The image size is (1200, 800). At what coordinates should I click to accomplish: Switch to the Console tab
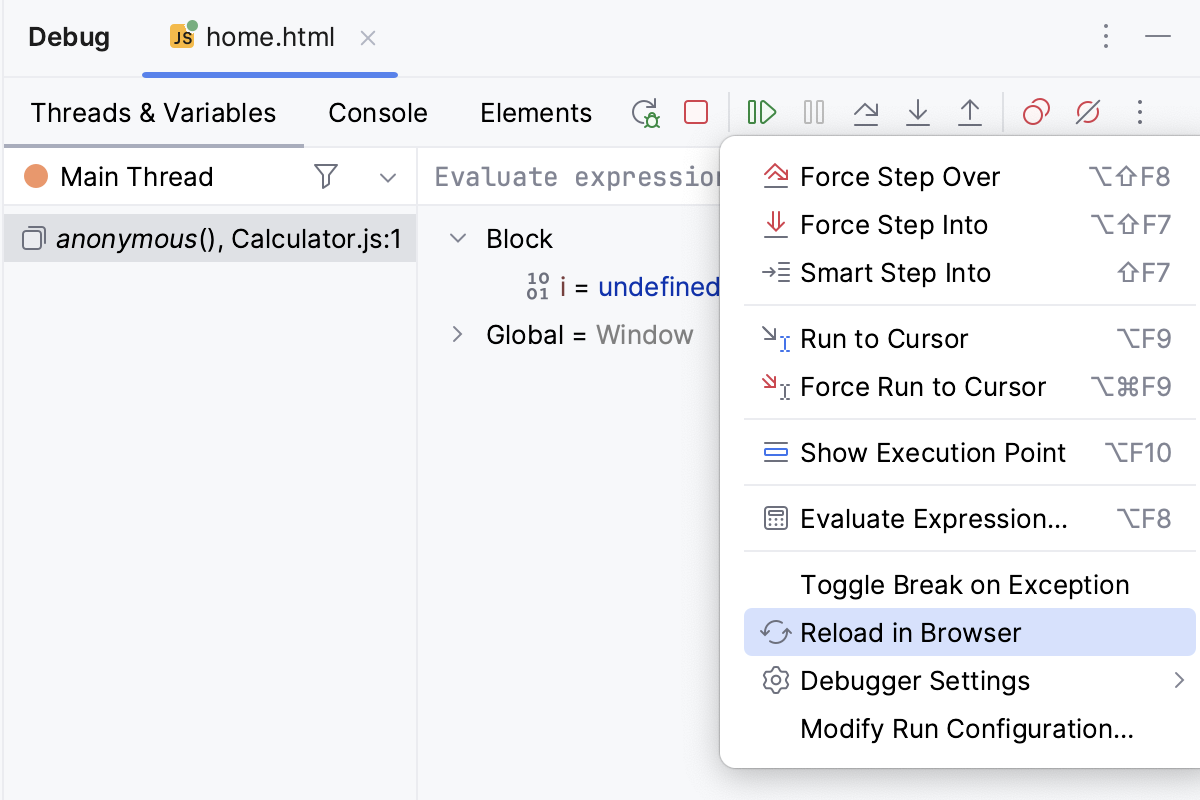(377, 112)
